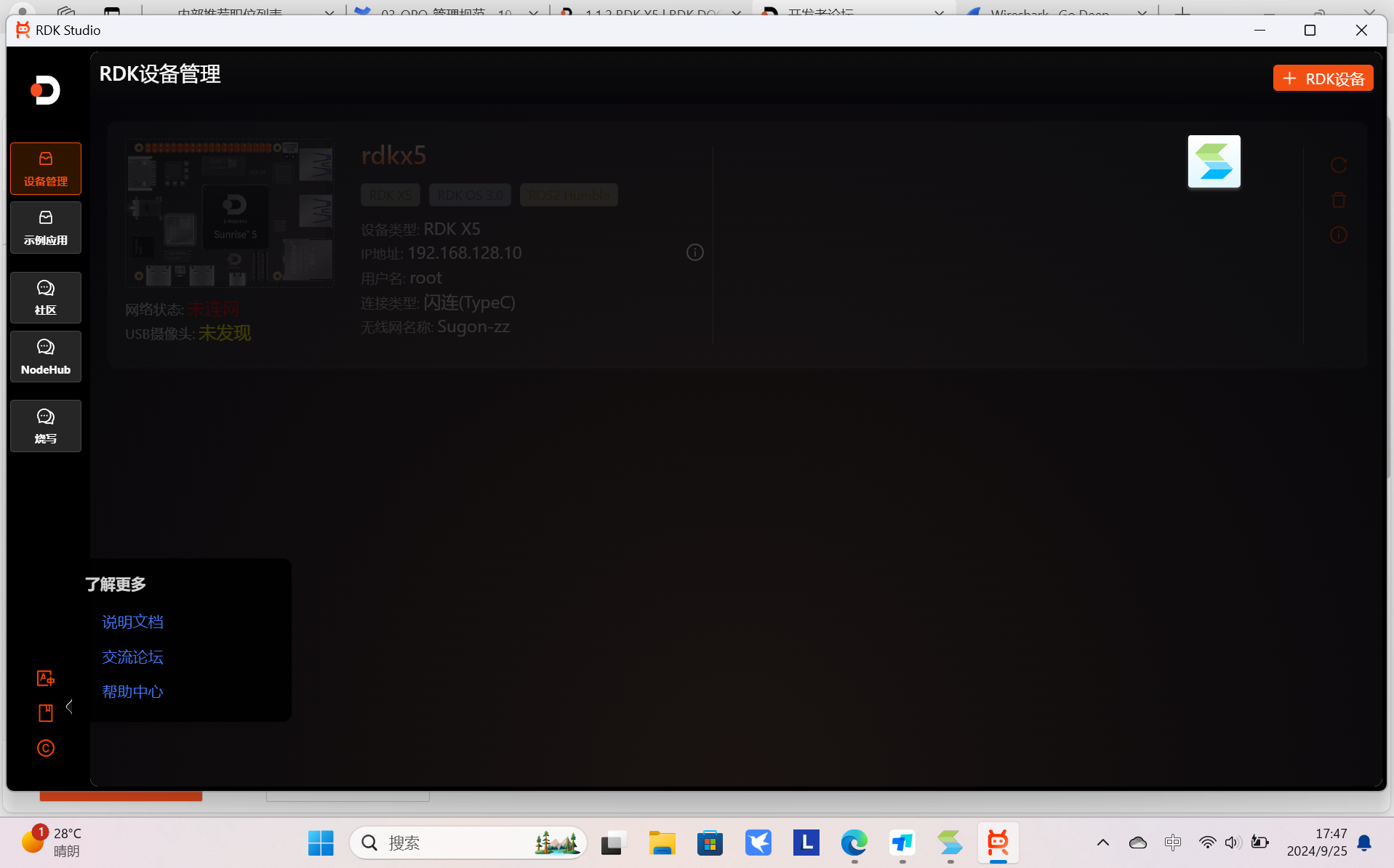Add a new RDK设备
1394x868 pixels.
click(1323, 79)
